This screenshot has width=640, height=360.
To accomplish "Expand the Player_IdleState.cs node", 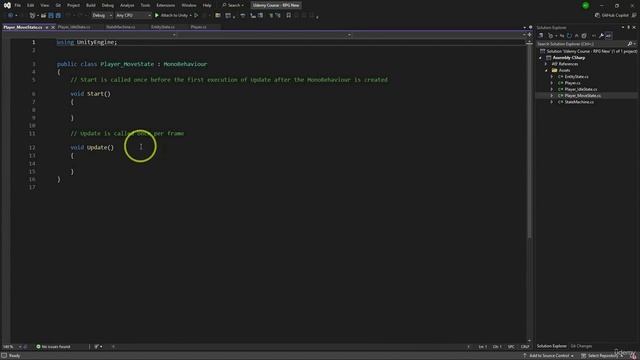I will 551,89.
